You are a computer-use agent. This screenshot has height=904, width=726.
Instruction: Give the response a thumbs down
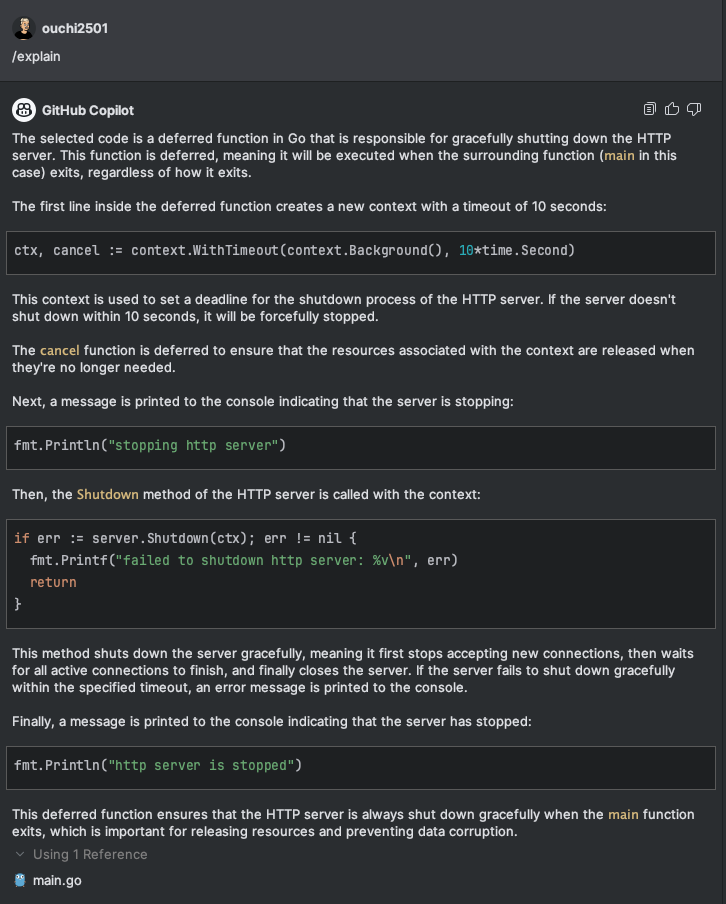tap(694, 109)
